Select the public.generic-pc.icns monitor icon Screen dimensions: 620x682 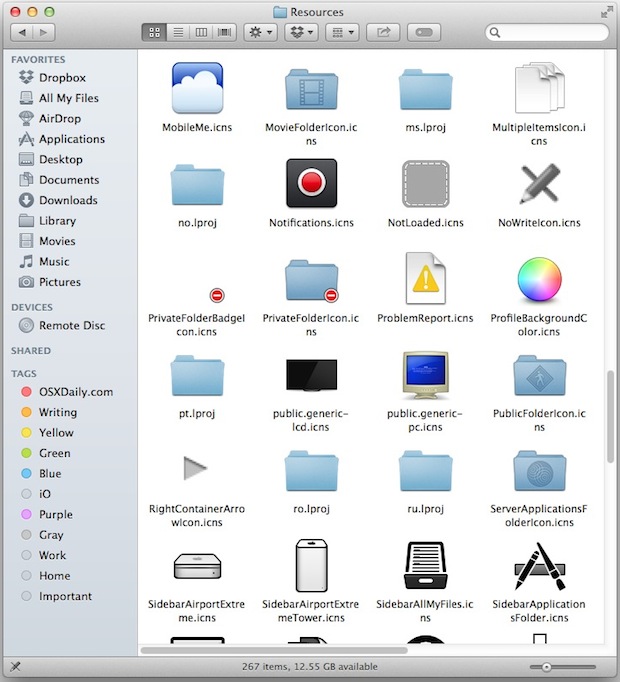coord(425,376)
